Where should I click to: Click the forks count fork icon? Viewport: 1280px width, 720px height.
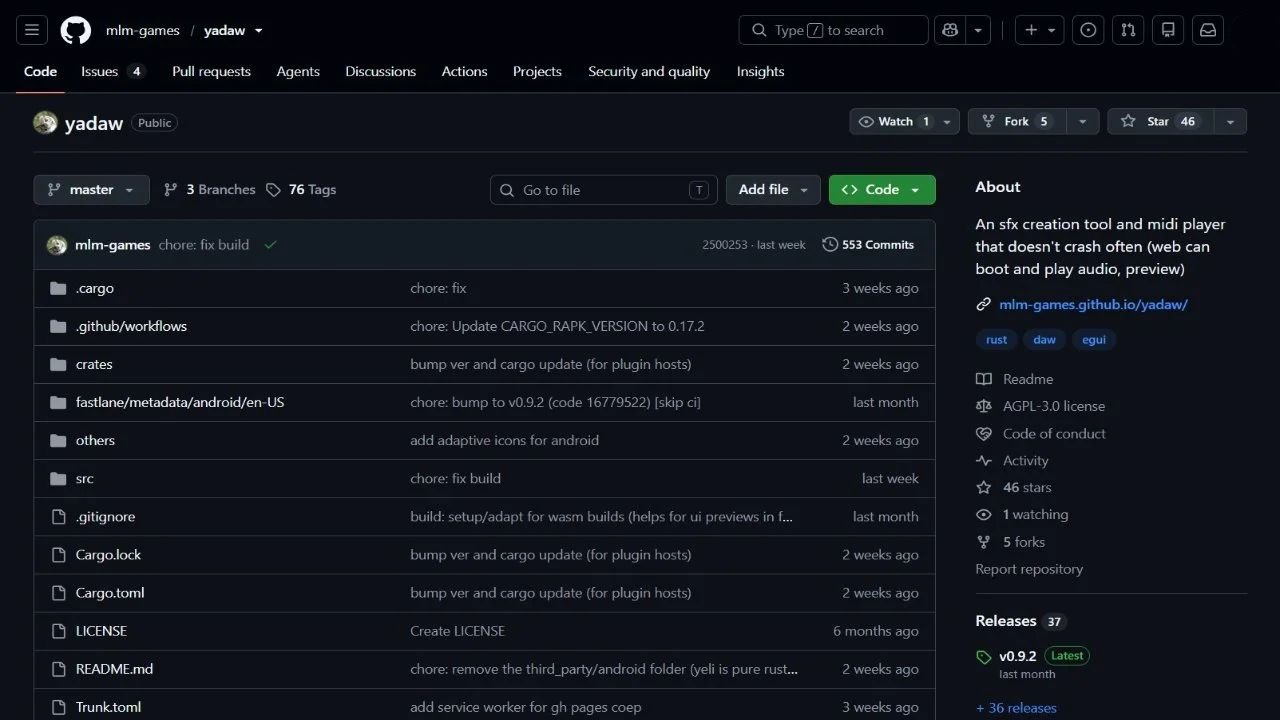984,542
